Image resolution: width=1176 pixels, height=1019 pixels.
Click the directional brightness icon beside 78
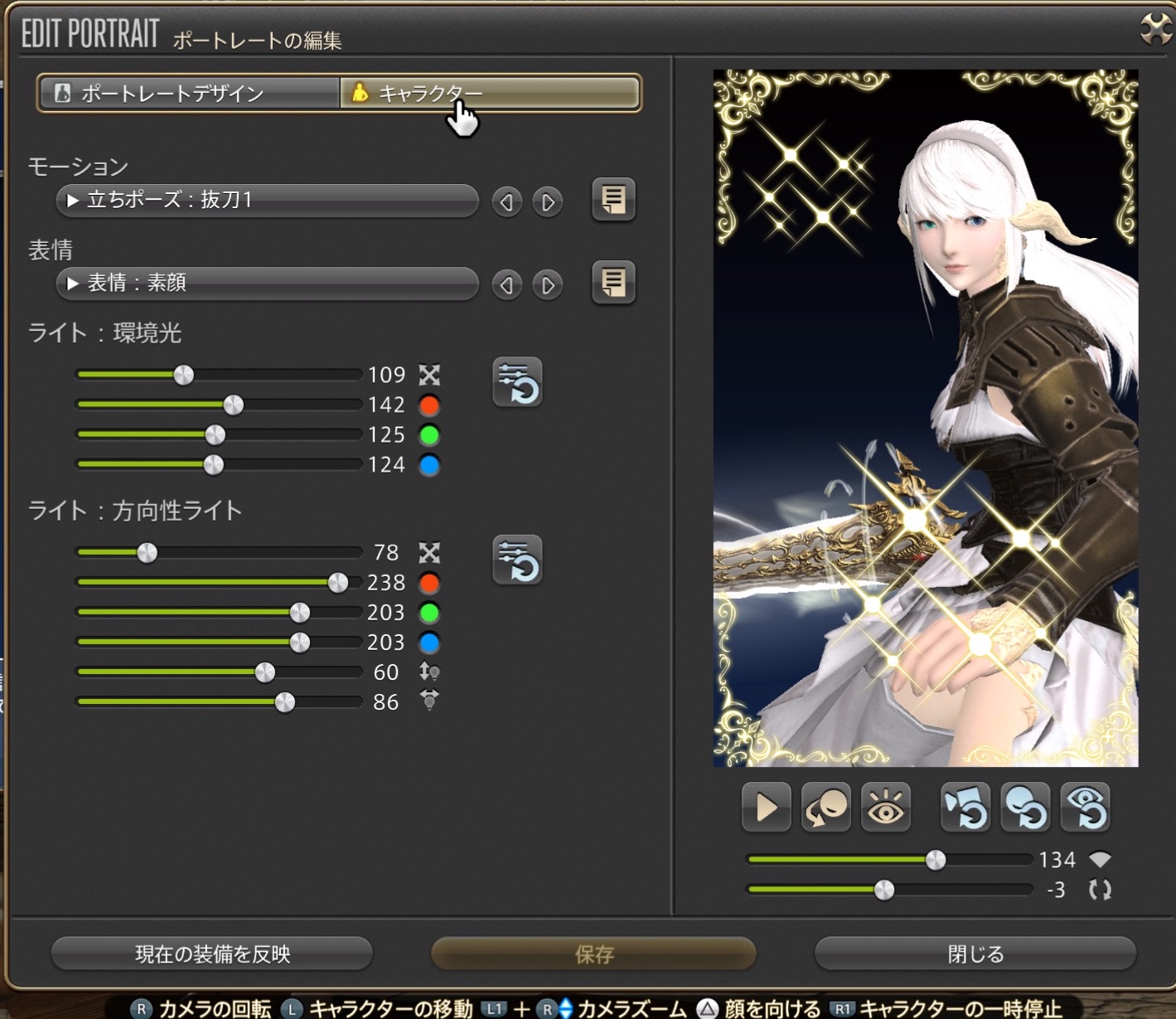pyautogui.click(x=429, y=553)
